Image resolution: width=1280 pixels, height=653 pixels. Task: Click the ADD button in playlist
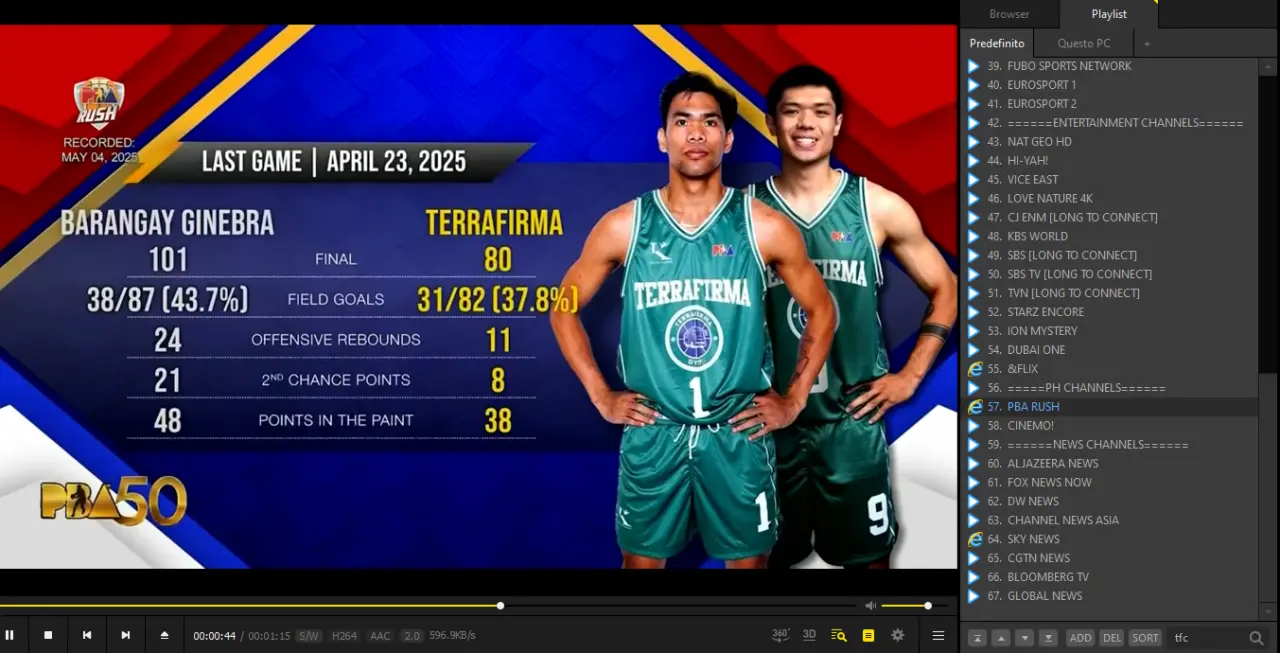(1080, 637)
